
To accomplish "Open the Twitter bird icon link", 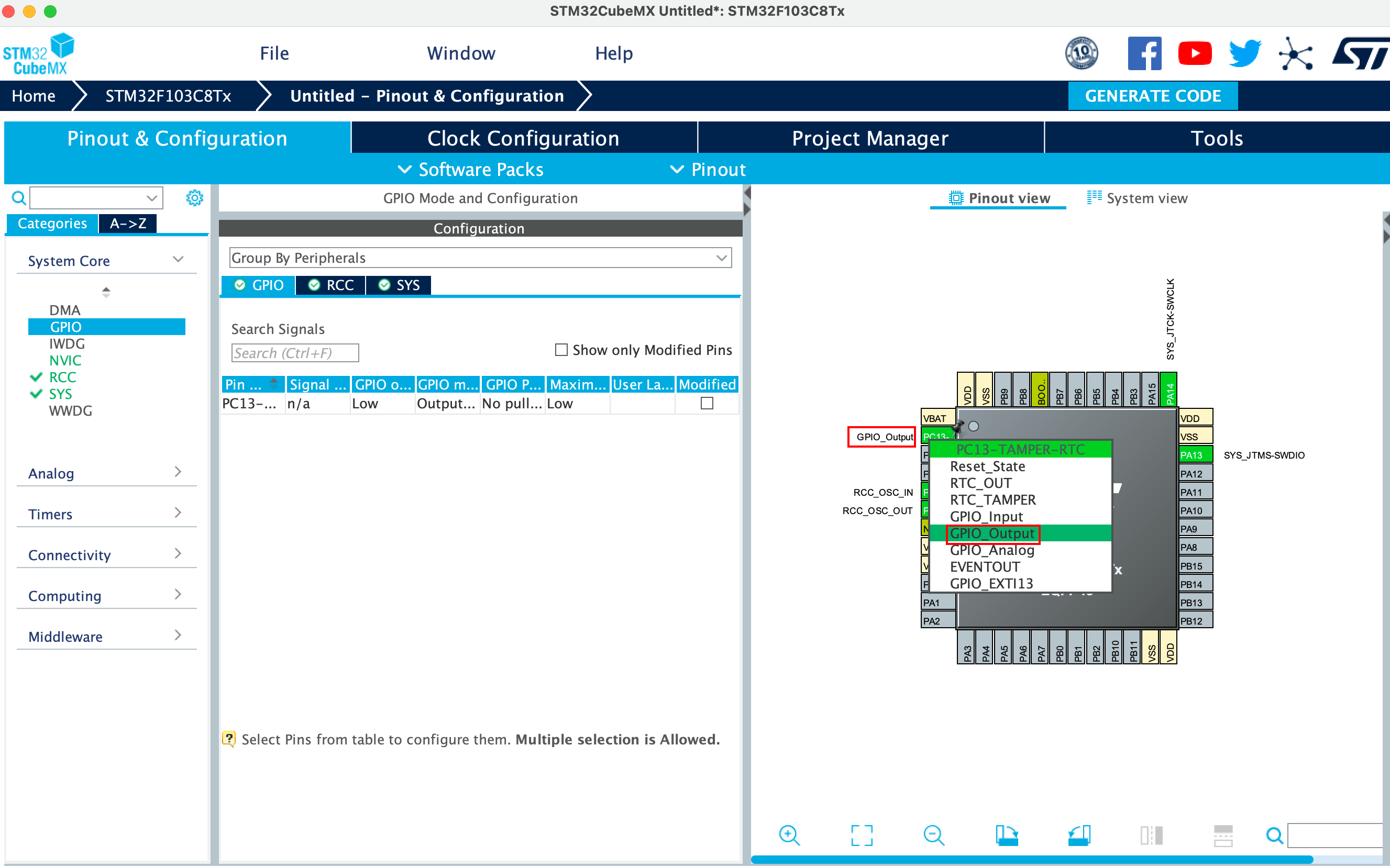I will (x=1244, y=53).
